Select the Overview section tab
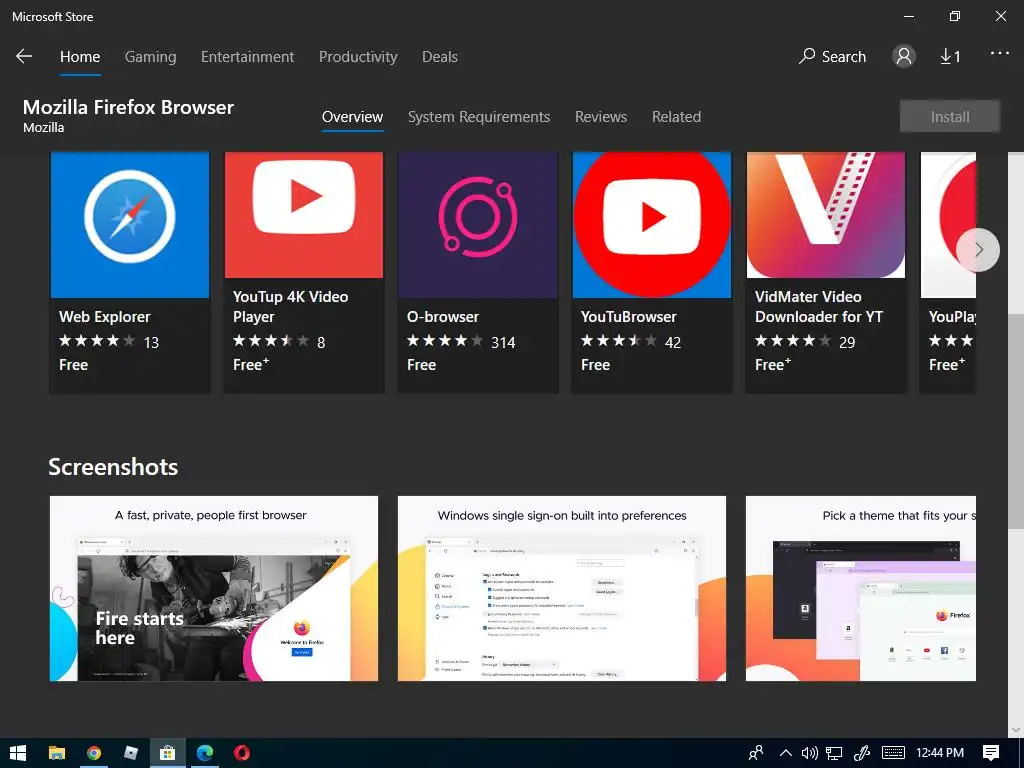The image size is (1024, 768). (x=353, y=117)
